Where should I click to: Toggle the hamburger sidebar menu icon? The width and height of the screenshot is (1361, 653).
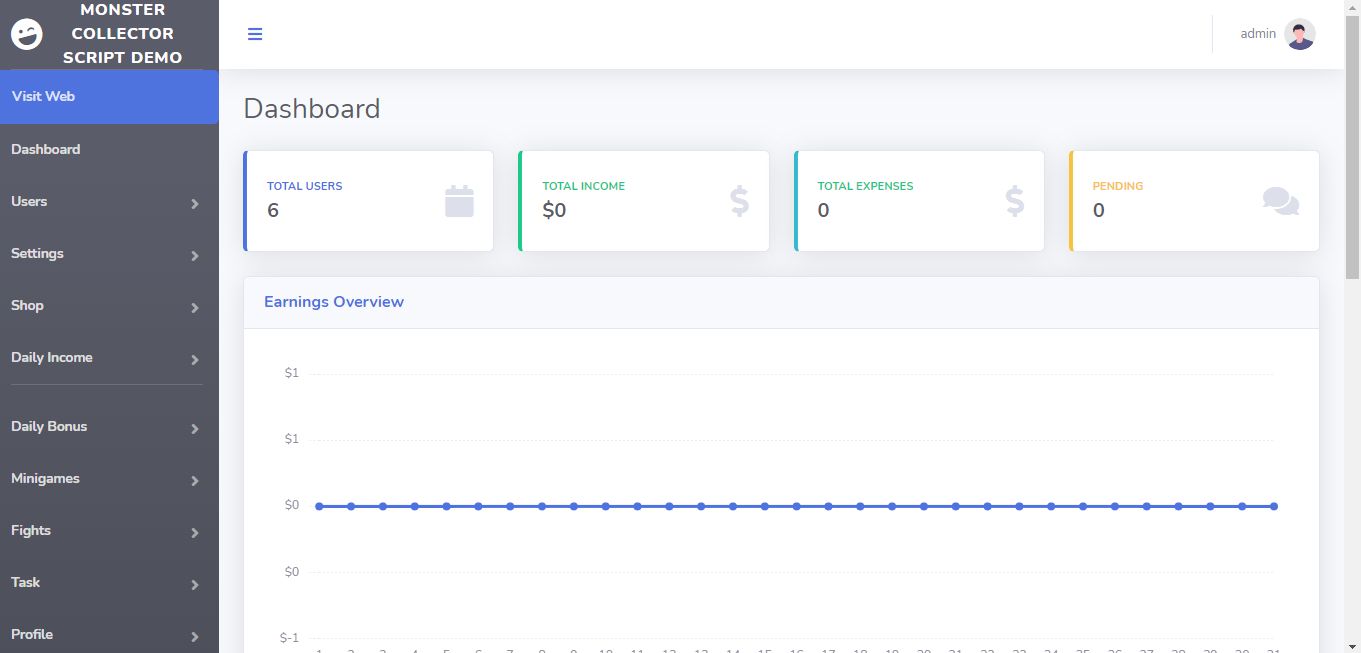255,34
